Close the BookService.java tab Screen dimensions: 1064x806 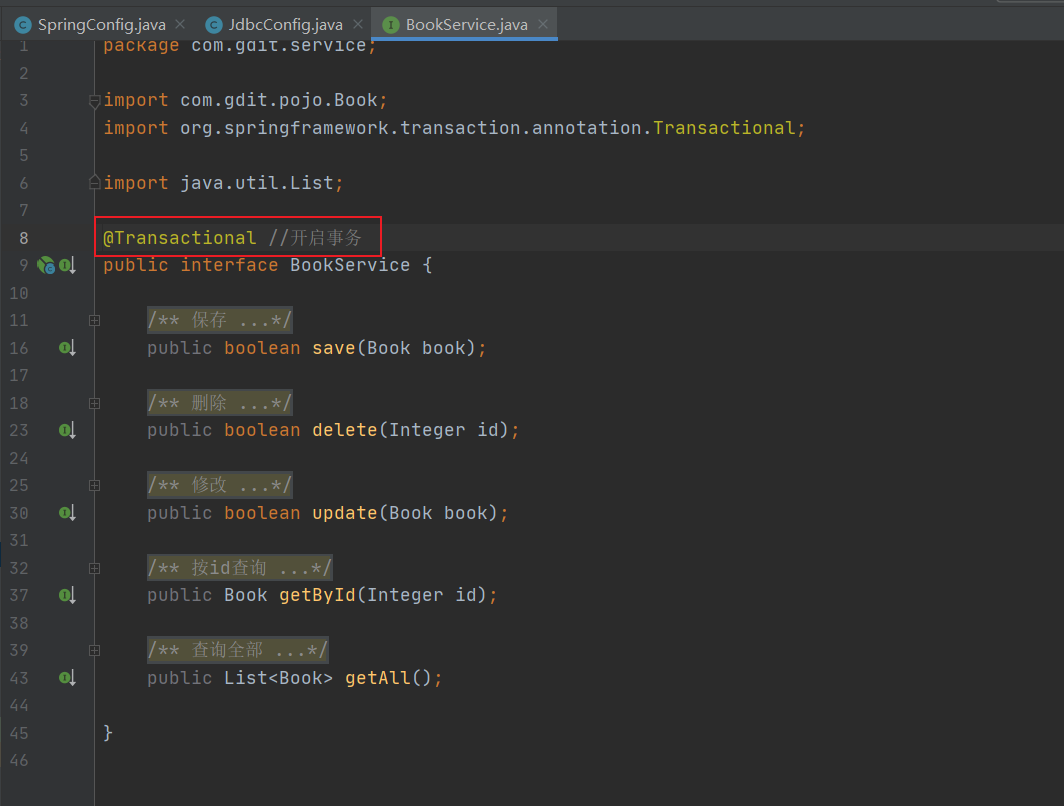point(543,24)
